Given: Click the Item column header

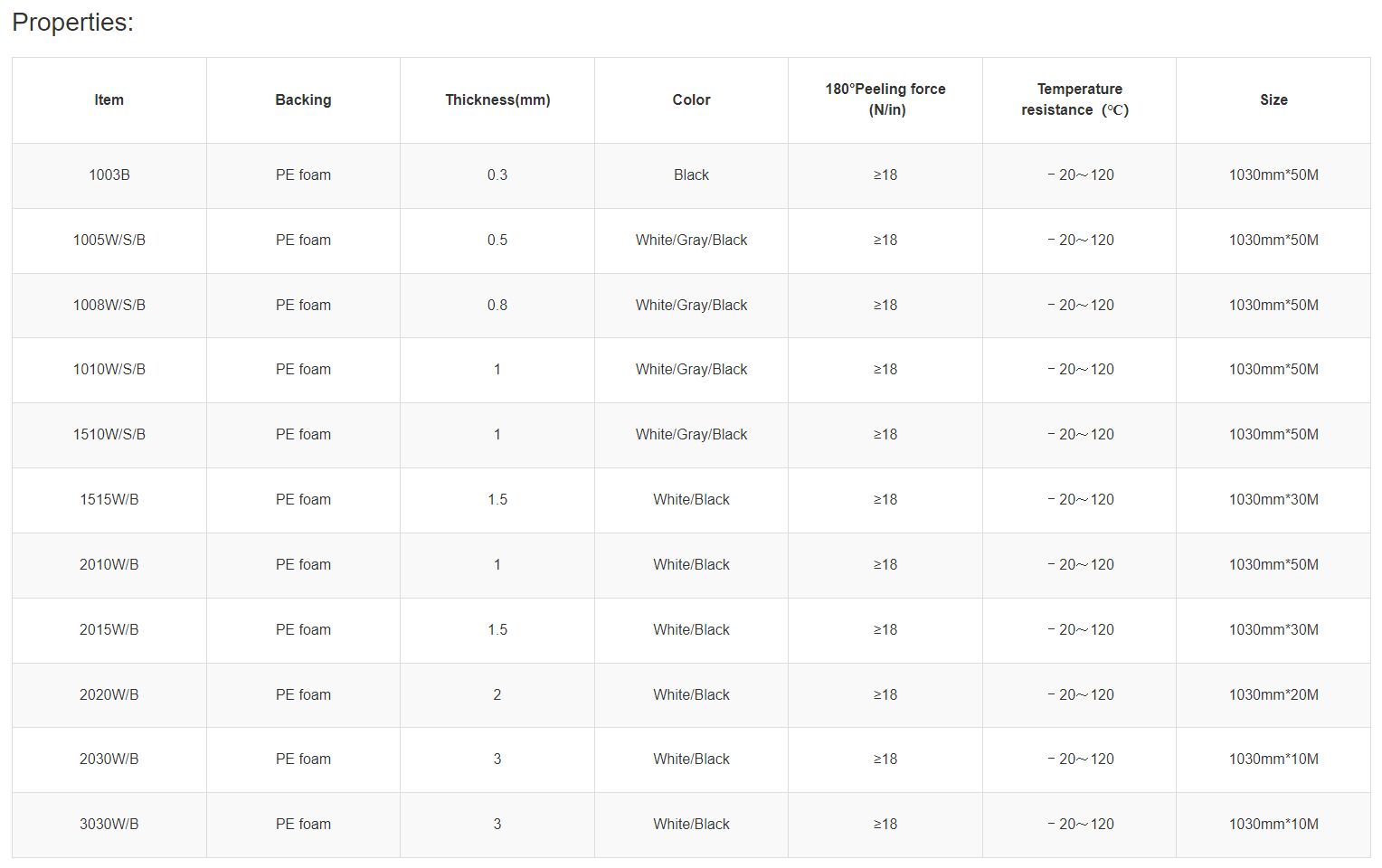Looking at the screenshot, I should [109, 99].
